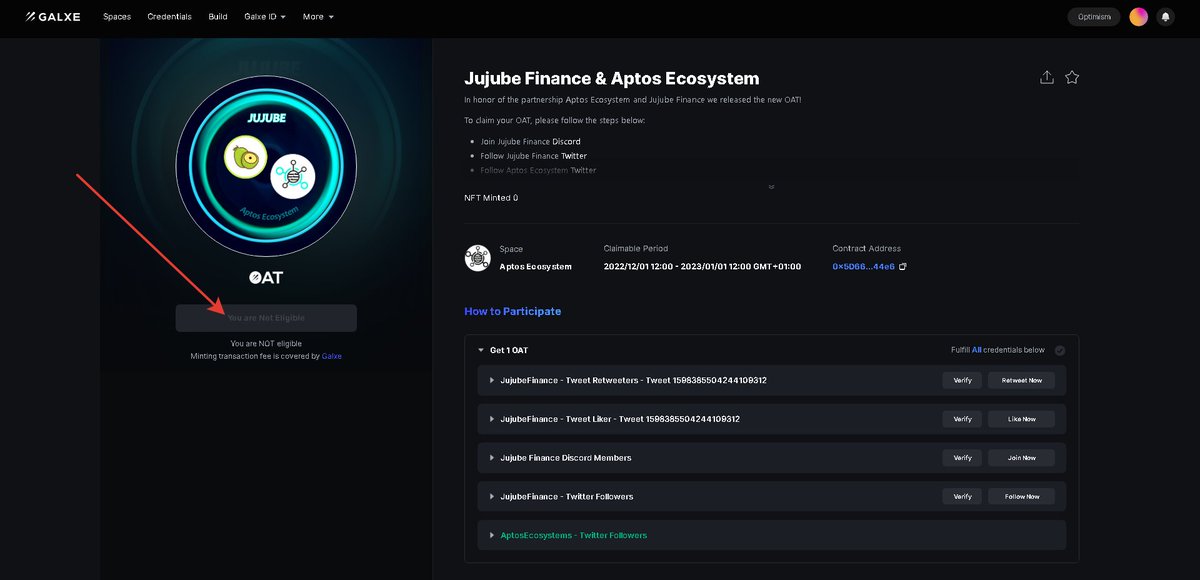Star the Jujube Finance campaign
Viewport: 1200px width, 580px height.
point(1072,76)
